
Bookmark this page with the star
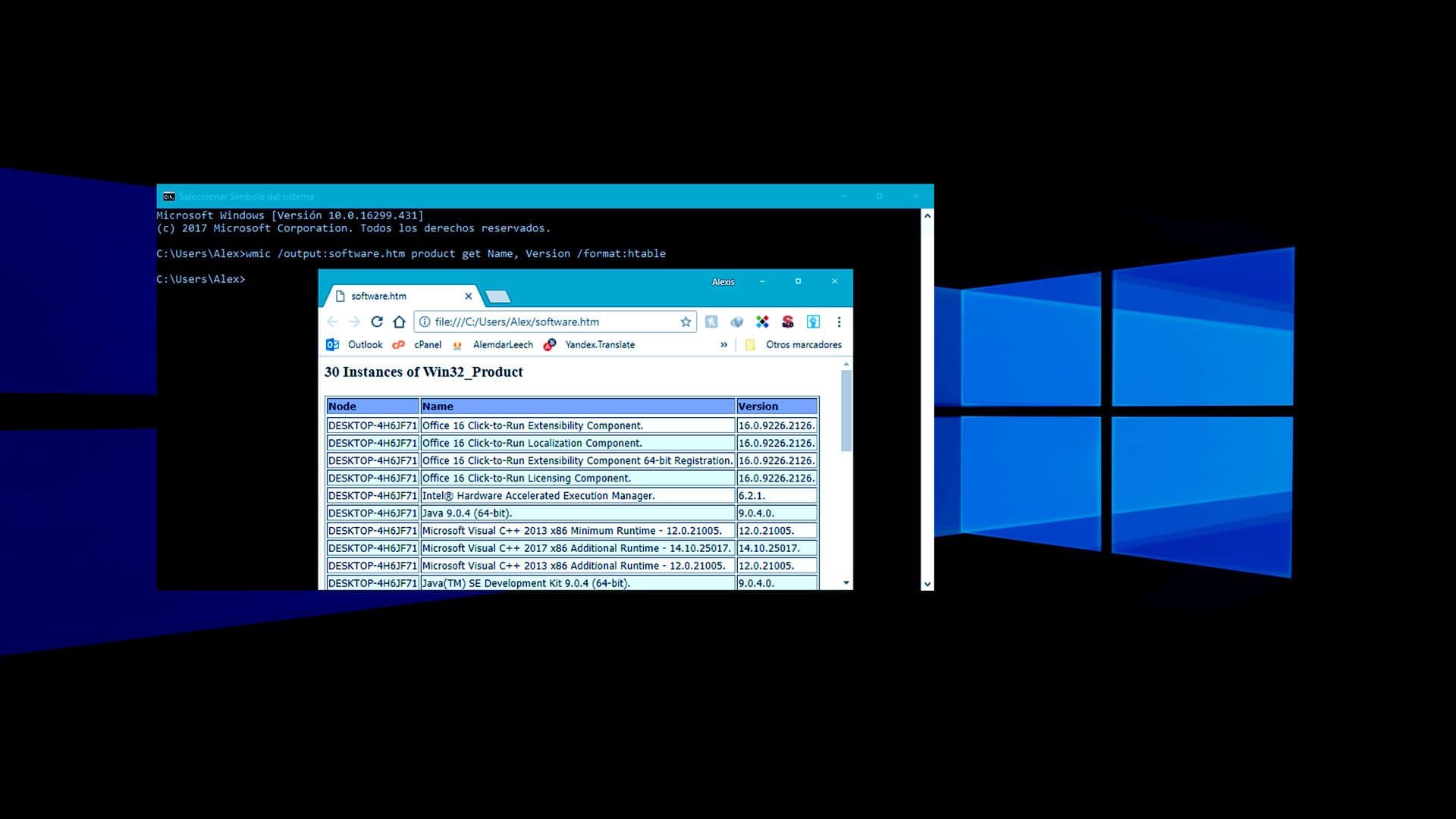[x=686, y=322]
